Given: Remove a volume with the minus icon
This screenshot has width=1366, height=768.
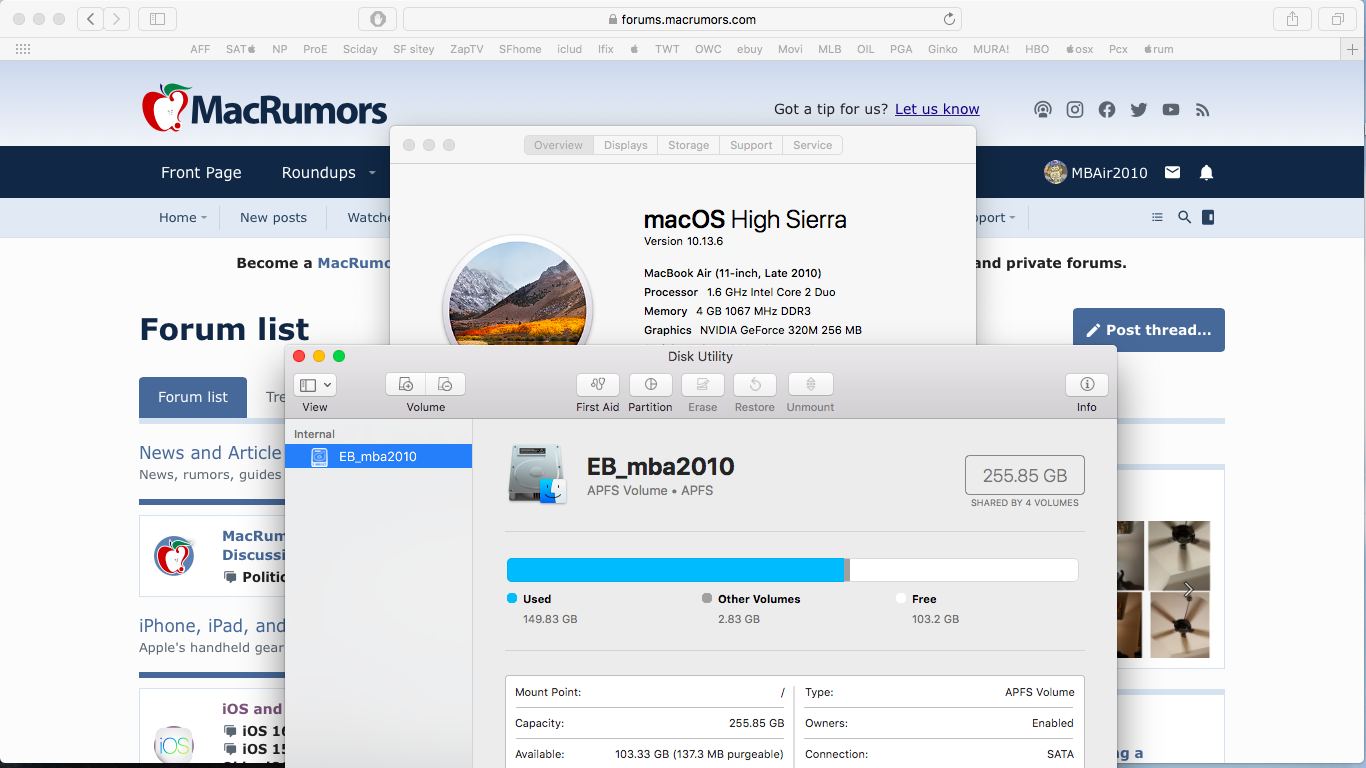Looking at the screenshot, I should pyautogui.click(x=446, y=385).
